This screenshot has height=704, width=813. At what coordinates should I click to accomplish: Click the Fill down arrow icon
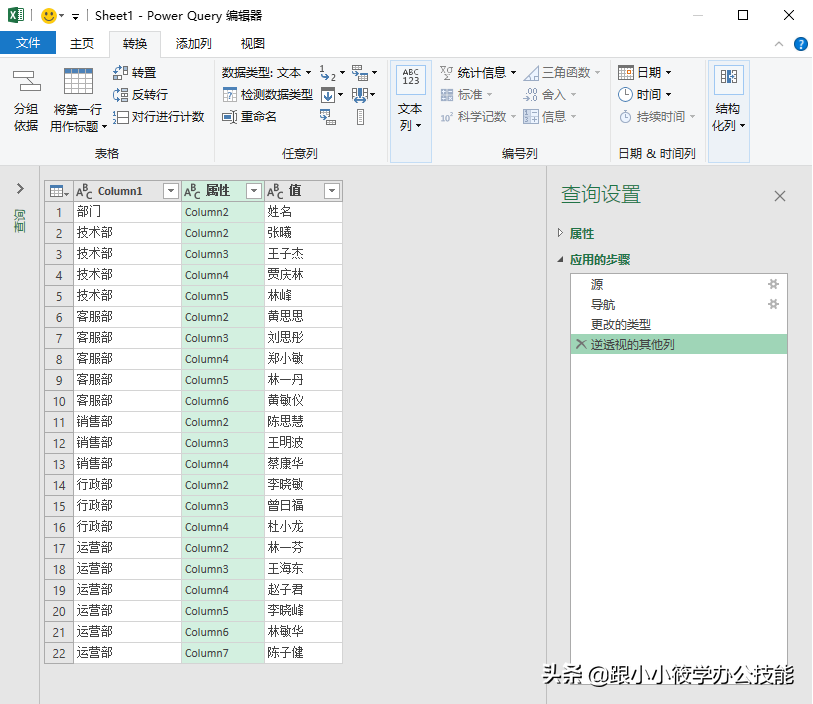(x=328, y=94)
